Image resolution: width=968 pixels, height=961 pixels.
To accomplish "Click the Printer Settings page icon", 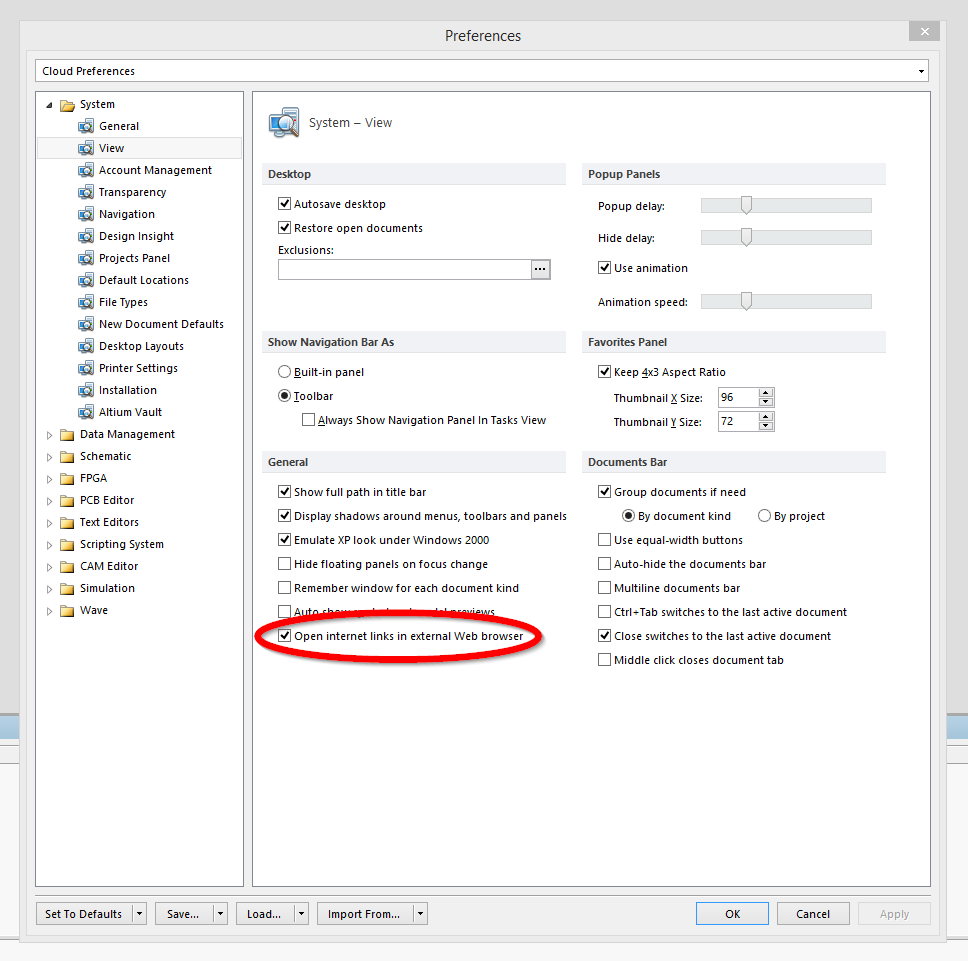I will [x=86, y=368].
